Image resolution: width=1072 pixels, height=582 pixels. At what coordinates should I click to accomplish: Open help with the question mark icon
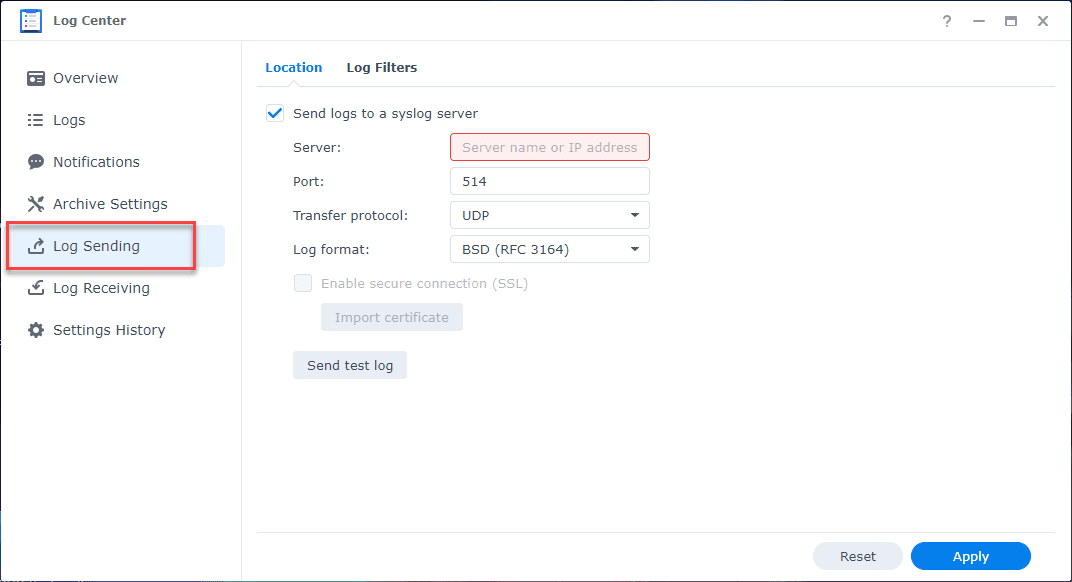(x=947, y=21)
